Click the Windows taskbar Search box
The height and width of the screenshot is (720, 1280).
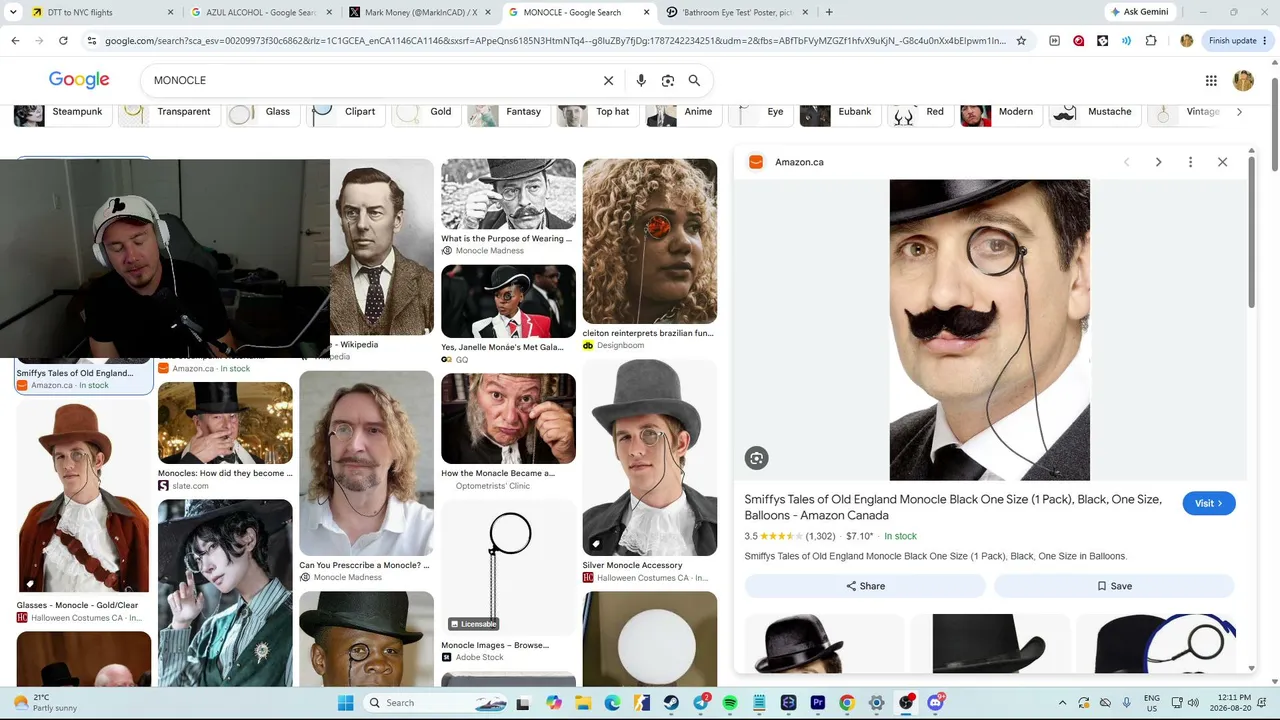click(x=433, y=703)
